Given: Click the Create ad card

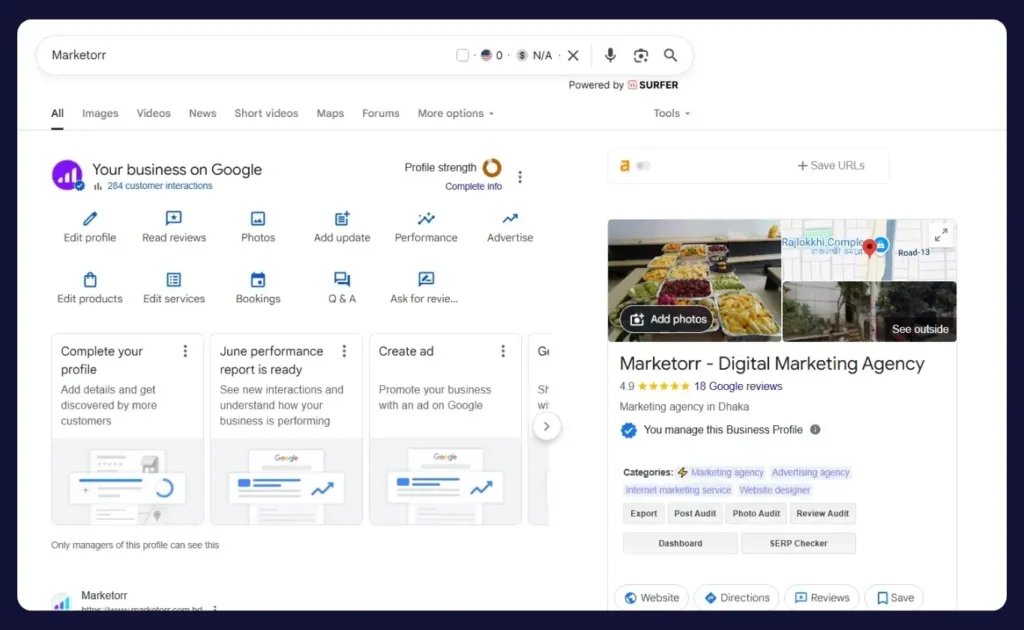Looking at the screenshot, I should point(445,429).
